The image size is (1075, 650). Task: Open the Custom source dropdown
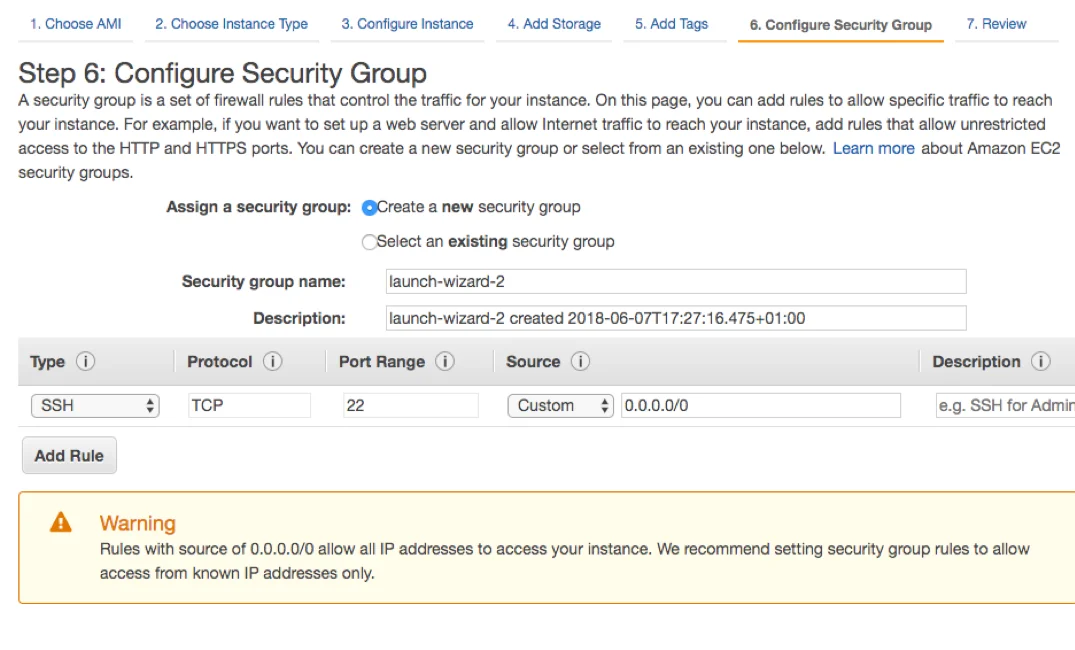click(x=561, y=406)
